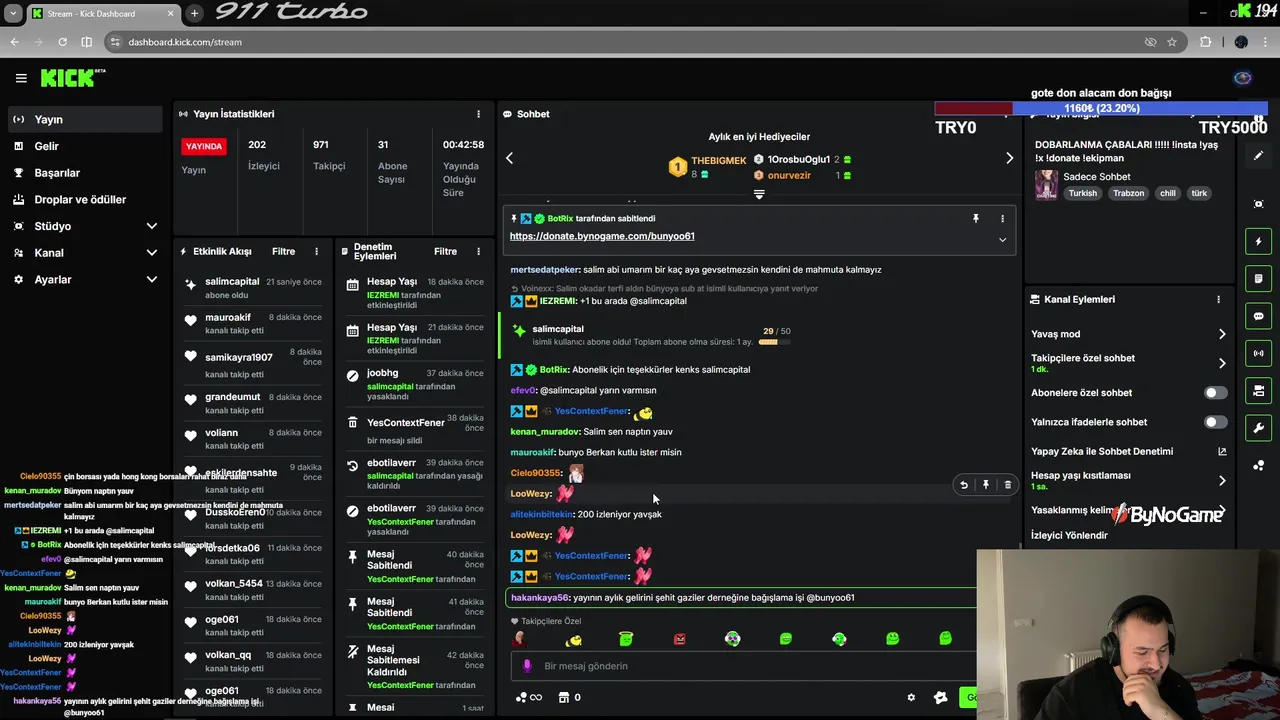1280x720 pixels.
Task: Toggle the wrench moderation panel button
Action: click(x=1258, y=428)
